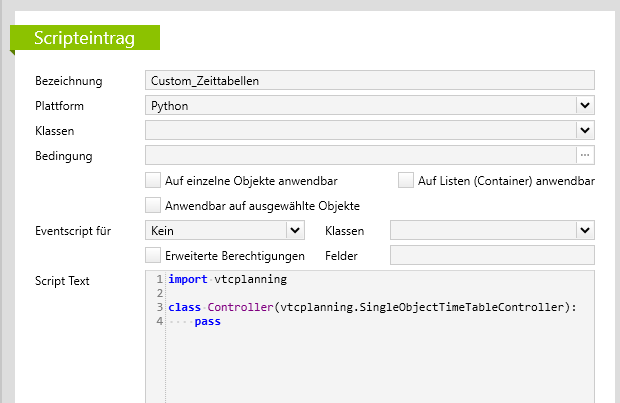Click line number 2 in editor gutter
The width and height of the screenshot is (620, 403).
159,294
